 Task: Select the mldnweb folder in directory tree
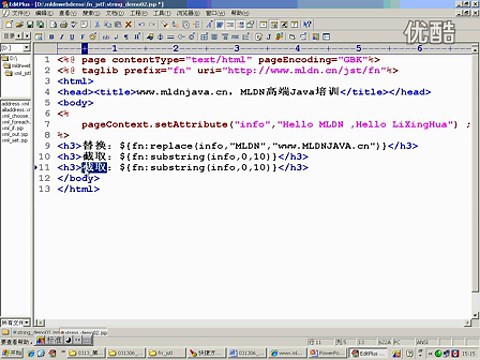click(x=17, y=66)
